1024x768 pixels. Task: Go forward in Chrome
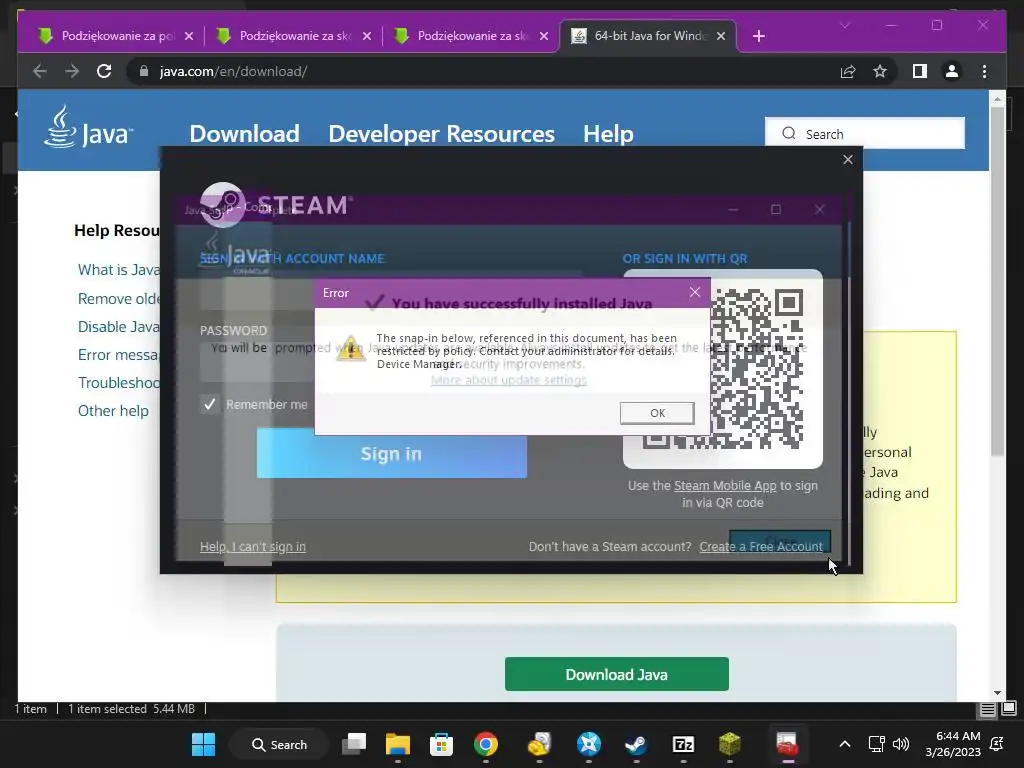pyautogui.click(x=72, y=71)
